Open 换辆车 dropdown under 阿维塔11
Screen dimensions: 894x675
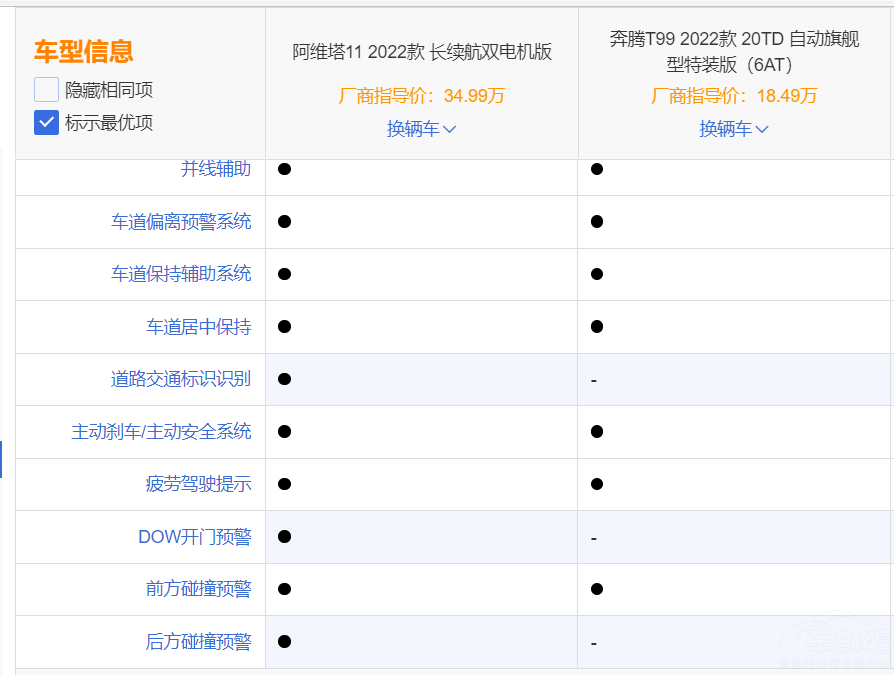[x=421, y=129]
